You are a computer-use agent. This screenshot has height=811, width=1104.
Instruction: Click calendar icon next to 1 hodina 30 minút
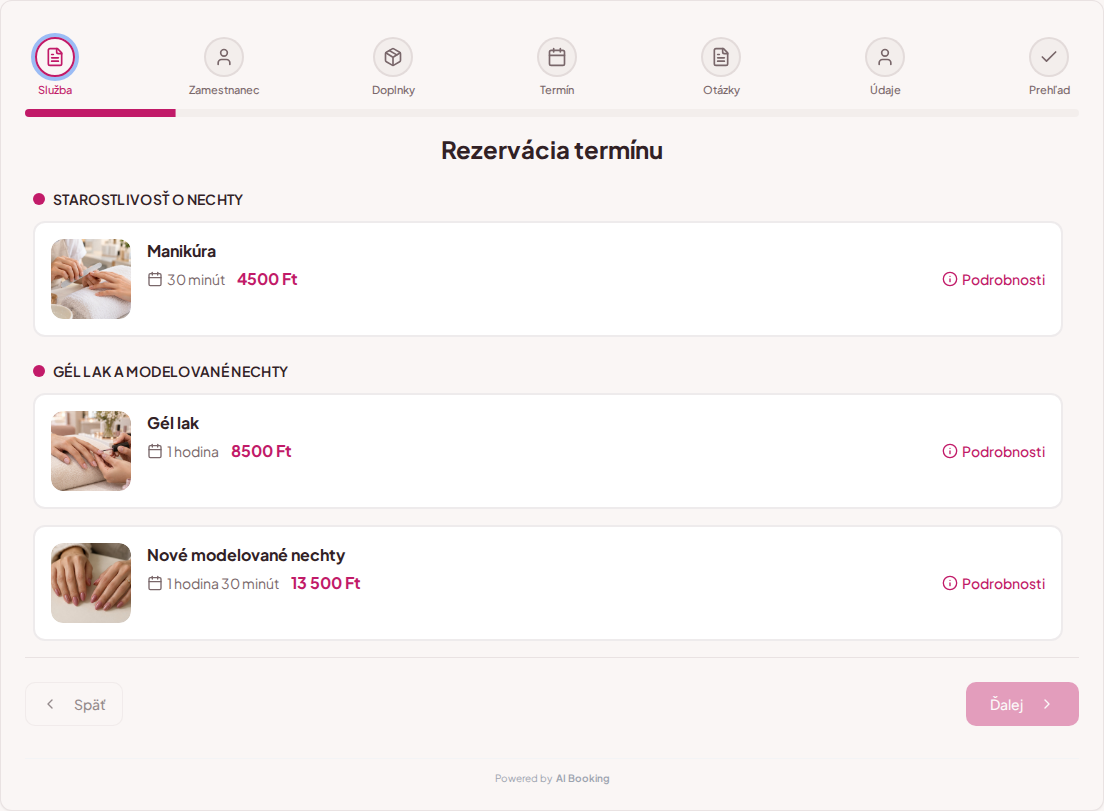[155, 583]
